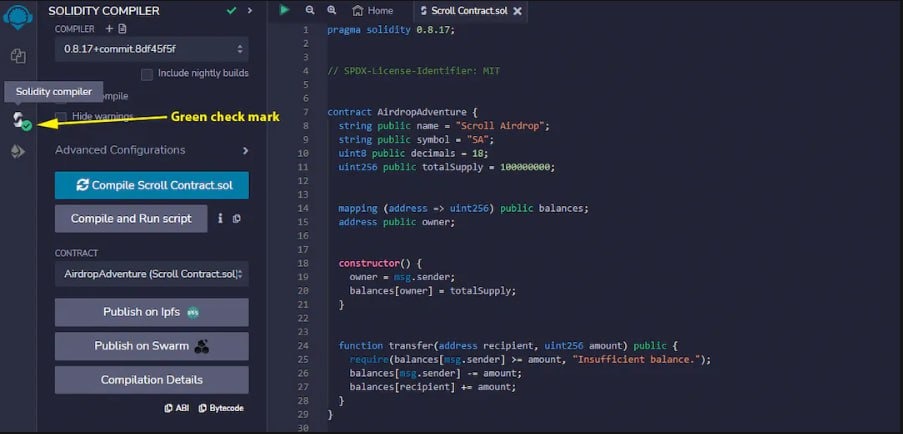Click the green compile status check

231,10
